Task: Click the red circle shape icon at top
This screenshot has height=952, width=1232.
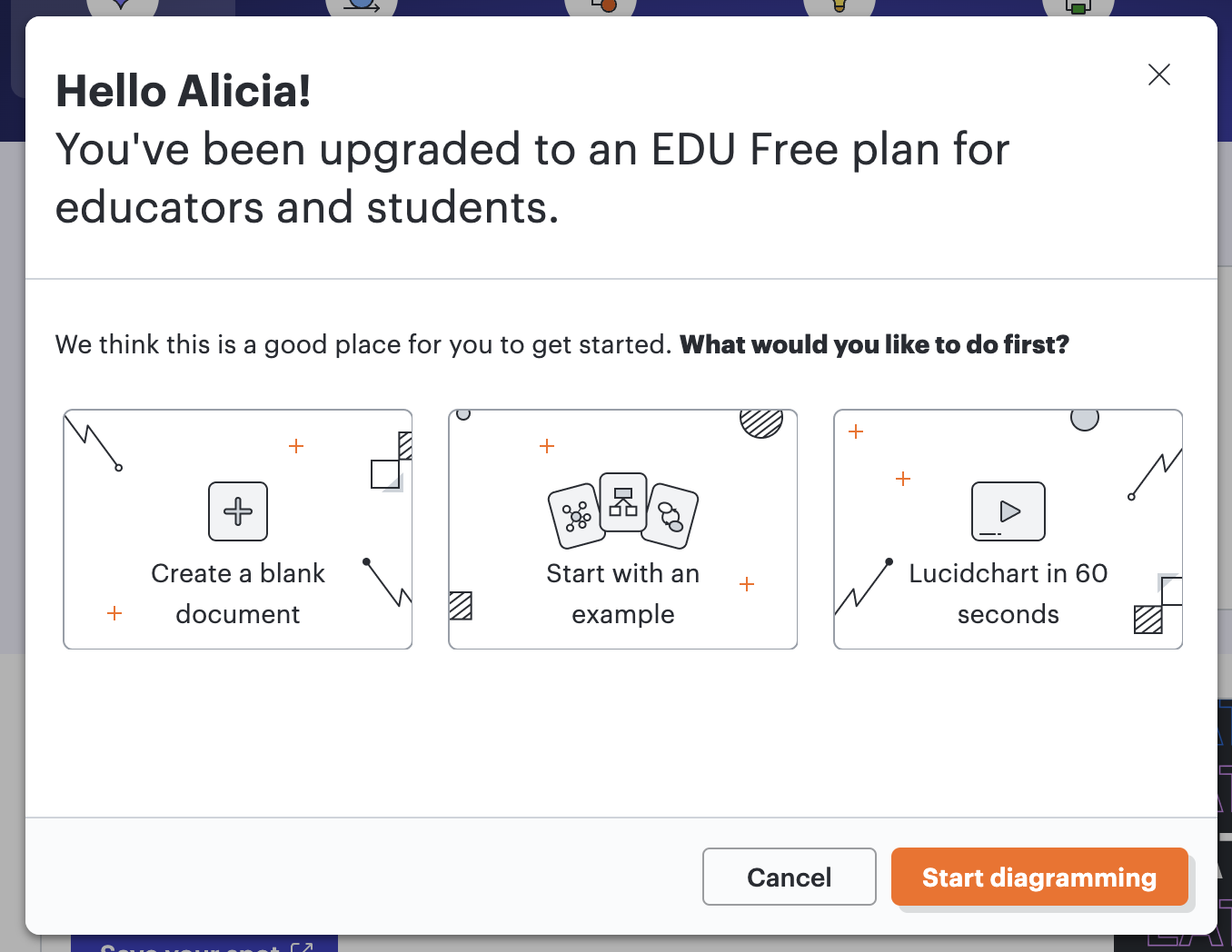Action: pyautogui.click(x=602, y=6)
